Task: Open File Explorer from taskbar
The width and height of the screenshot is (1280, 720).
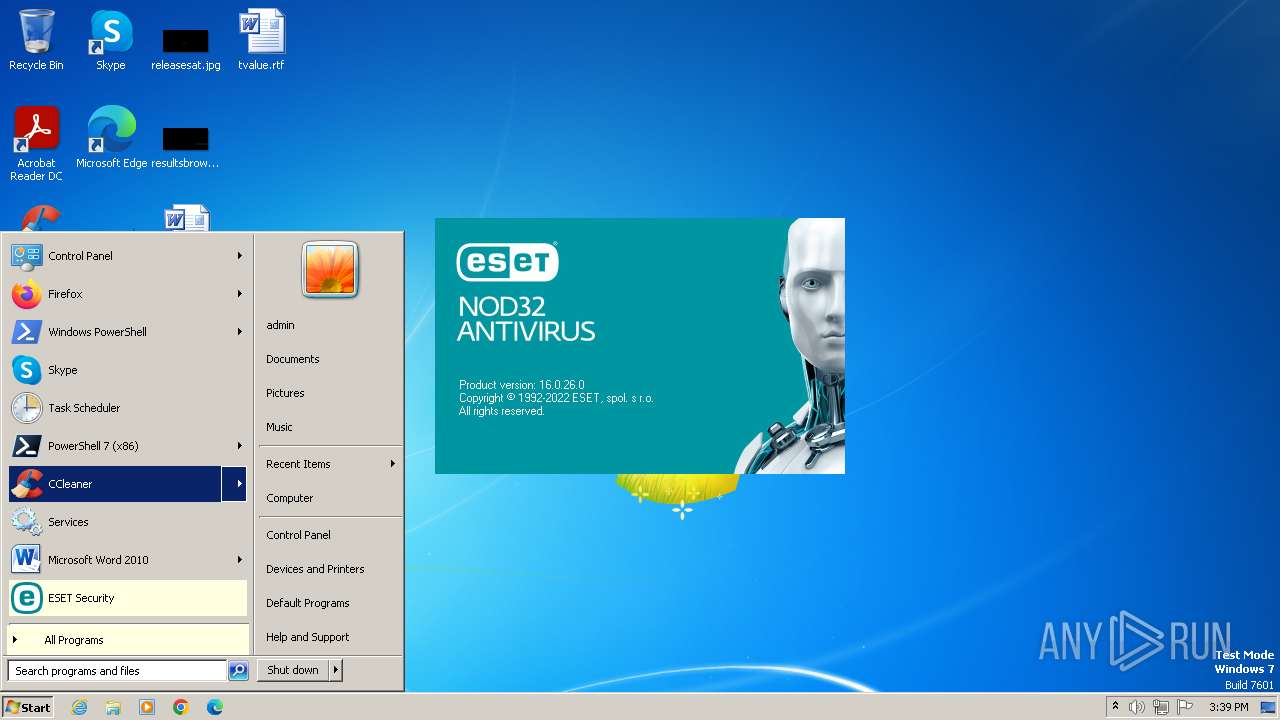Action: pos(113,707)
